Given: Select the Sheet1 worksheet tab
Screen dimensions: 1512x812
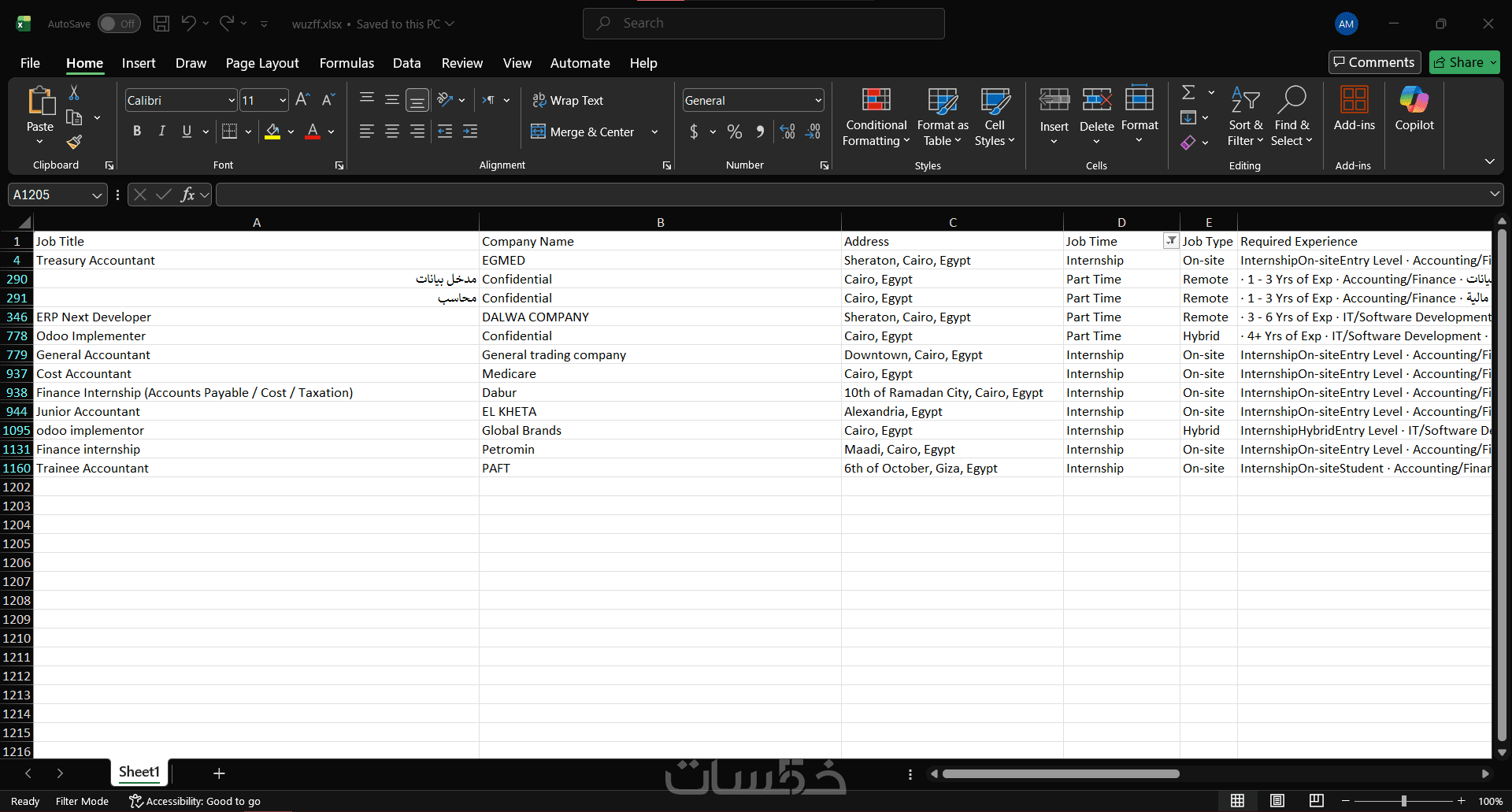Looking at the screenshot, I should 139,772.
